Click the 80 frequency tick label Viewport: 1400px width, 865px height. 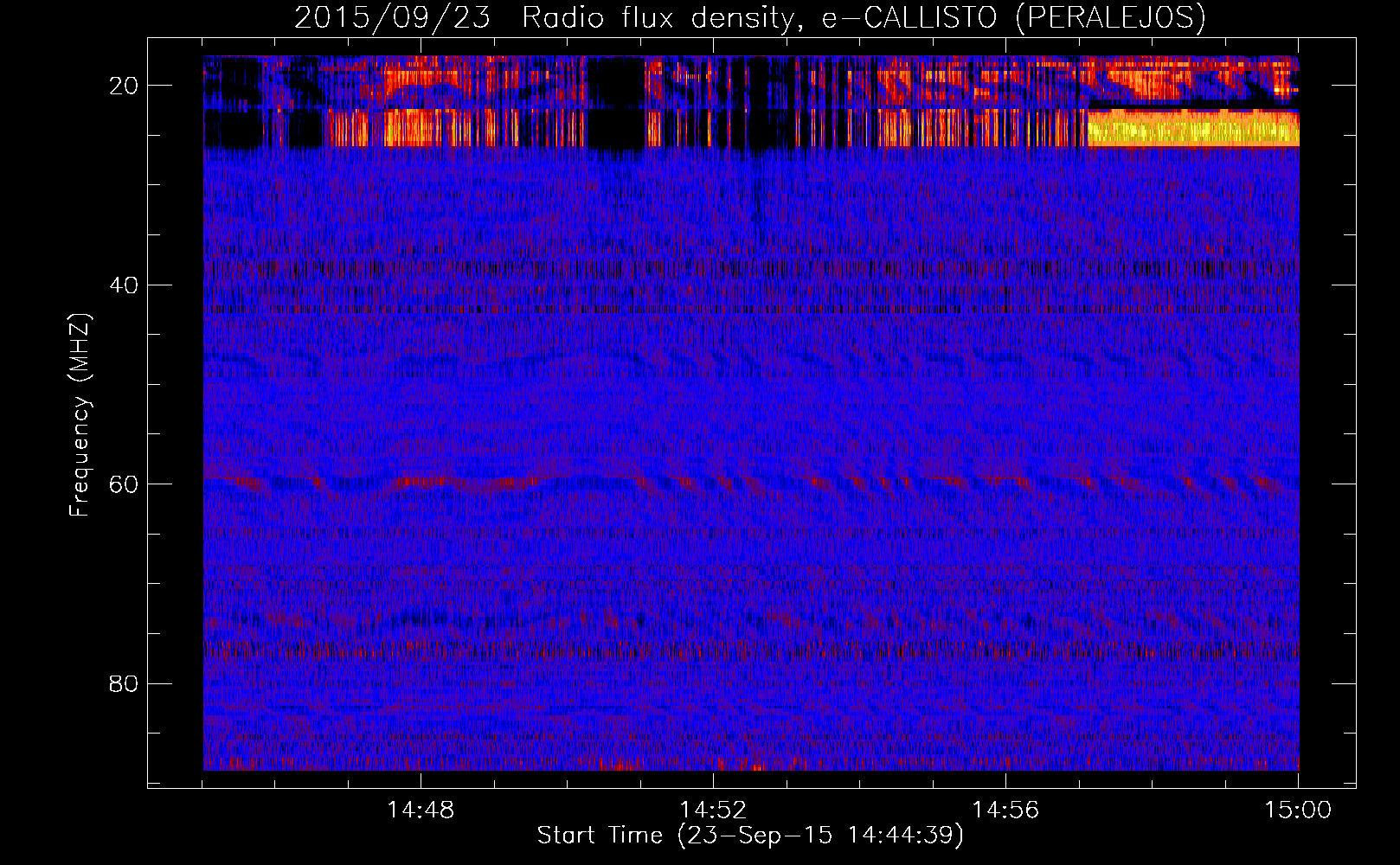click(x=125, y=683)
